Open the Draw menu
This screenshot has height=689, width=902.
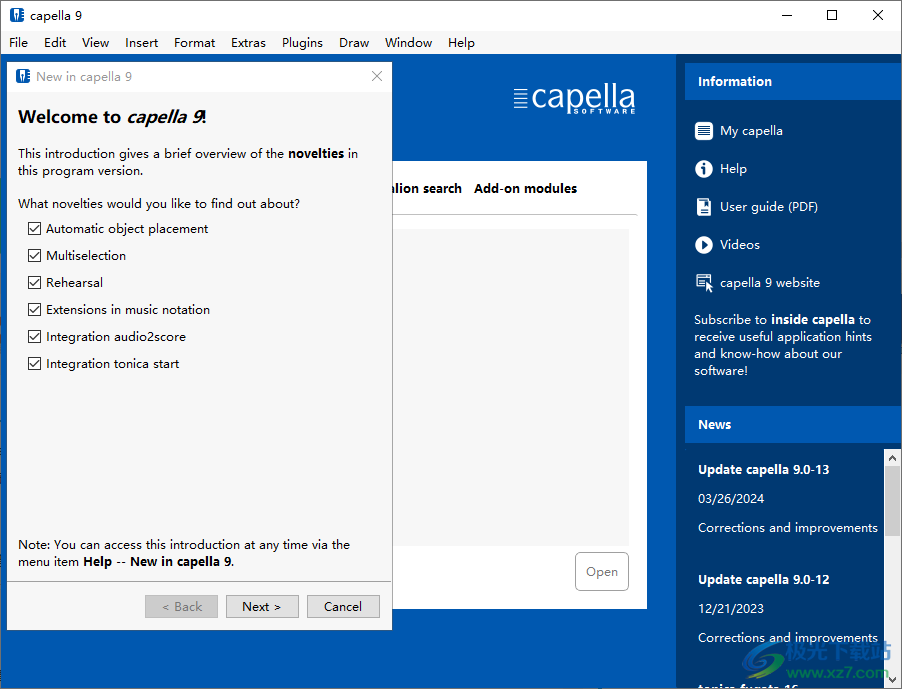tap(353, 42)
